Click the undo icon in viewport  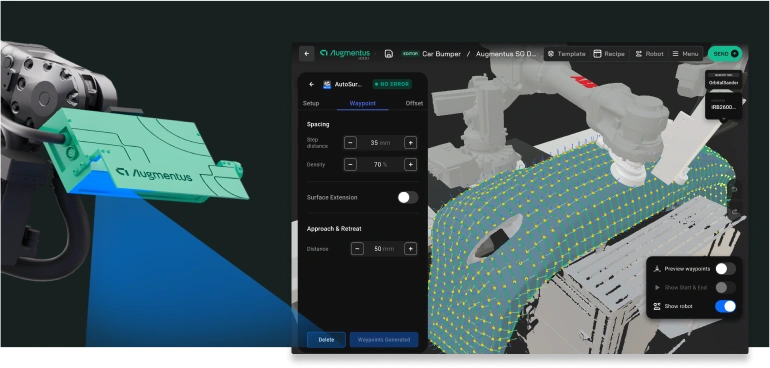click(x=735, y=190)
